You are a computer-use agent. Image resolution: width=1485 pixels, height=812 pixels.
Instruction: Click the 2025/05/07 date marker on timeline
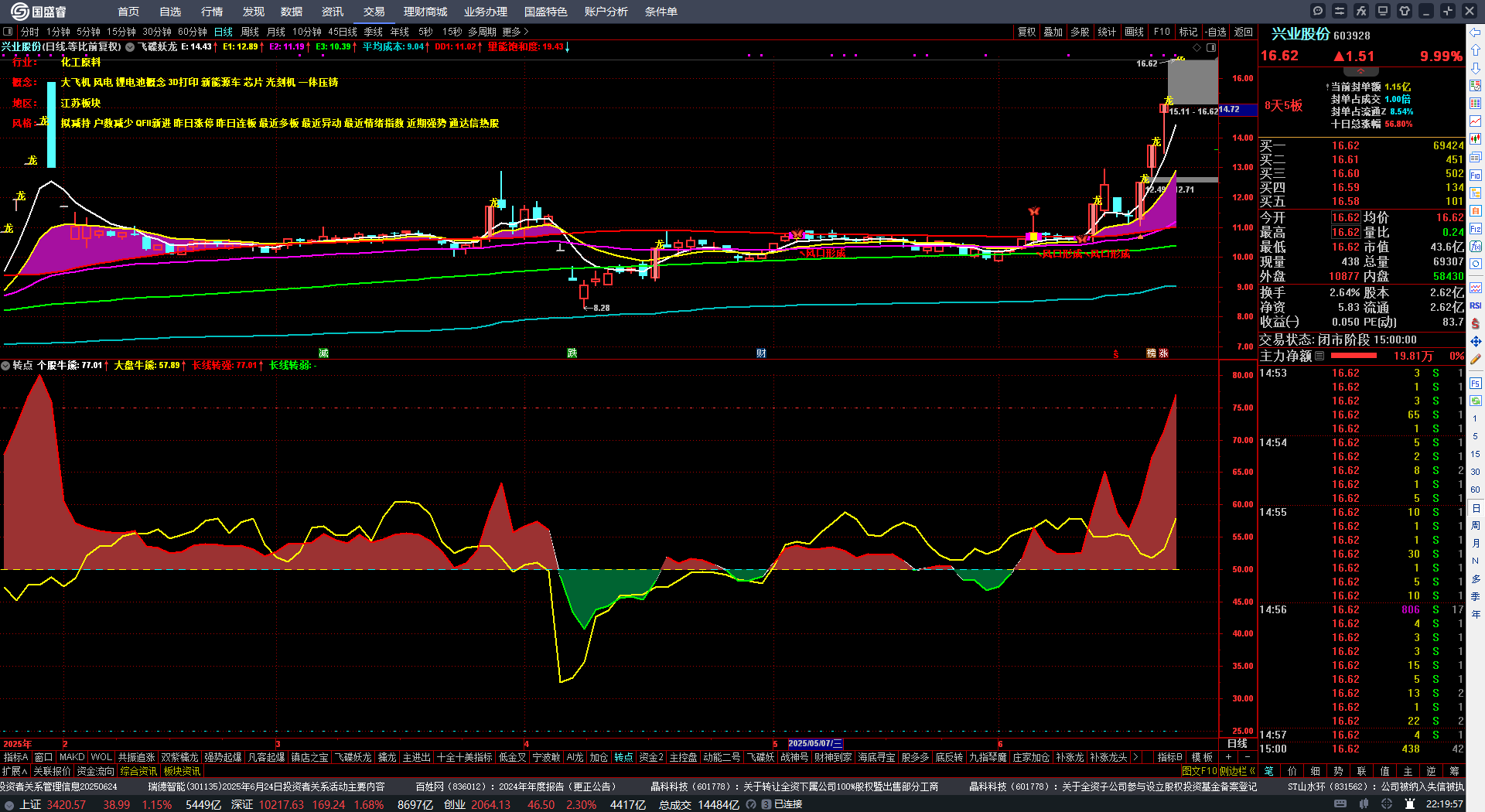(815, 744)
